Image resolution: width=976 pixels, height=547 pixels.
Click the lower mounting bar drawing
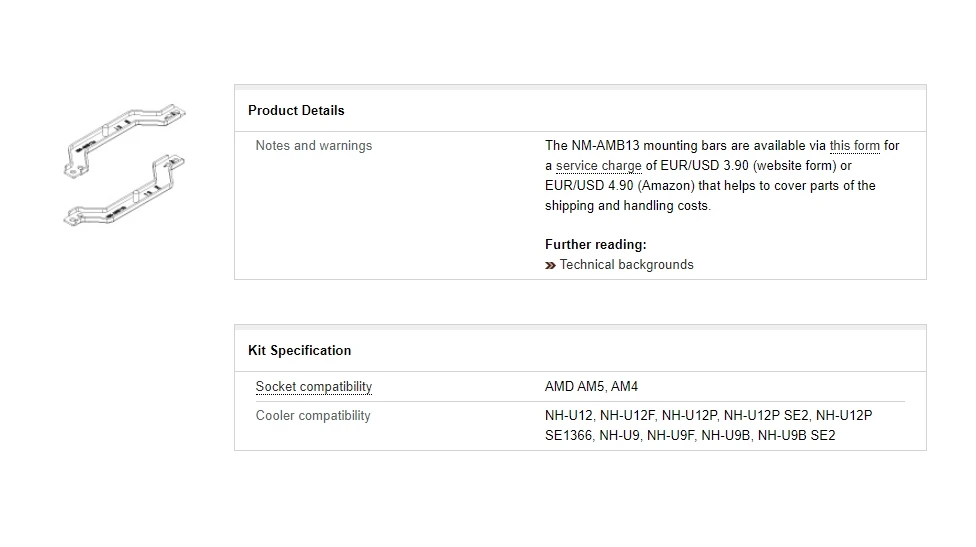(x=124, y=190)
